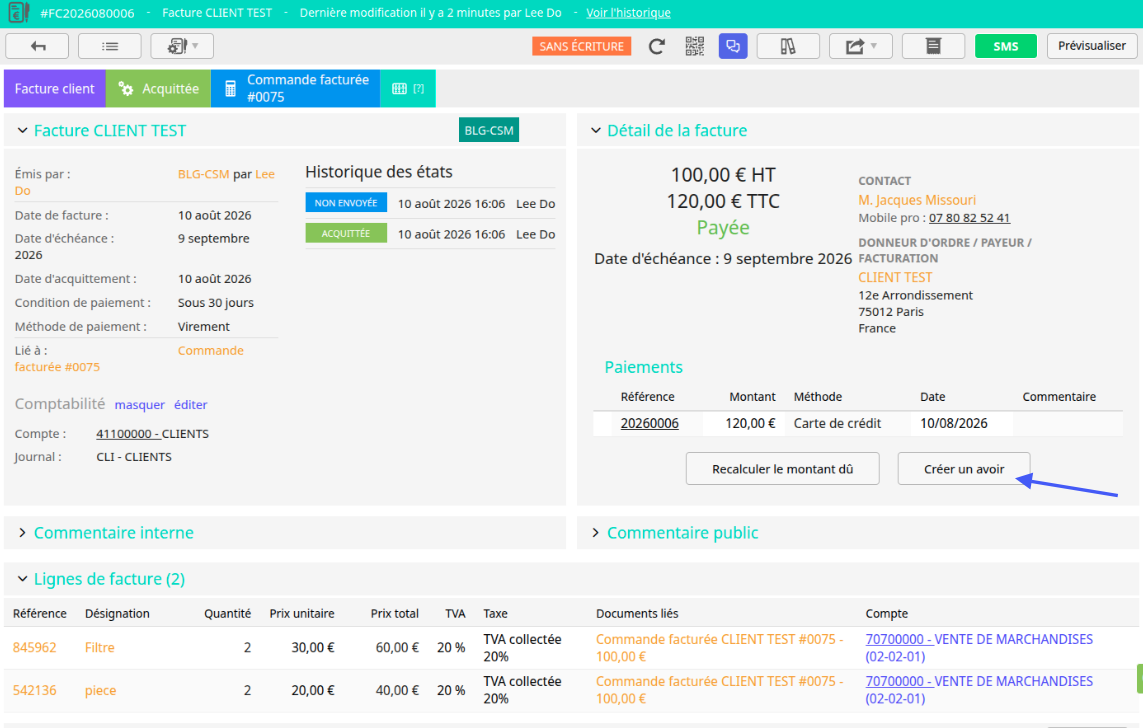Click the Désignation column header
The height and width of the screenshot is (728, 1143).
(117, 614)
